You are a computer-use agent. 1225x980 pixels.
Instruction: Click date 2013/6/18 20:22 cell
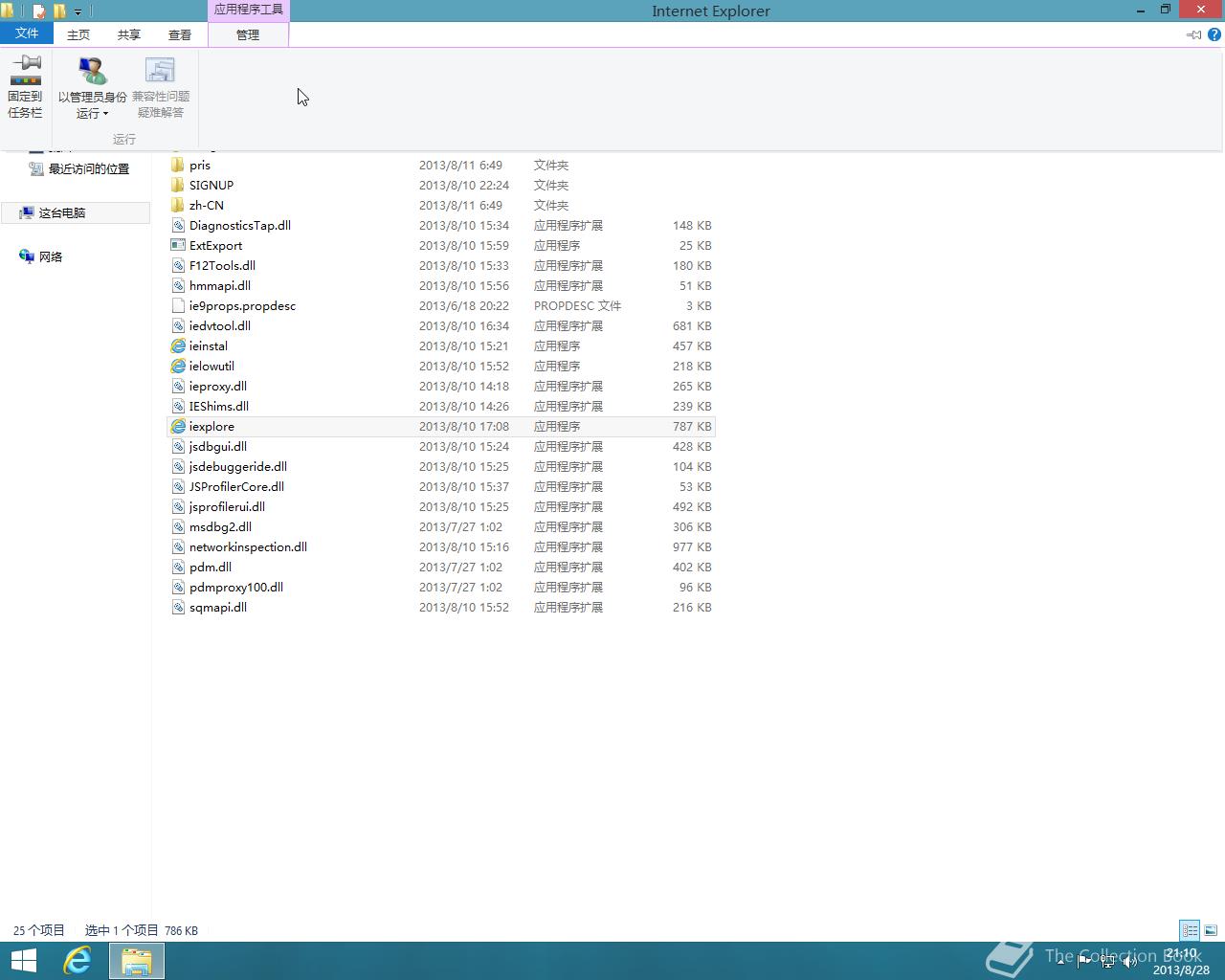pos(464,306)
